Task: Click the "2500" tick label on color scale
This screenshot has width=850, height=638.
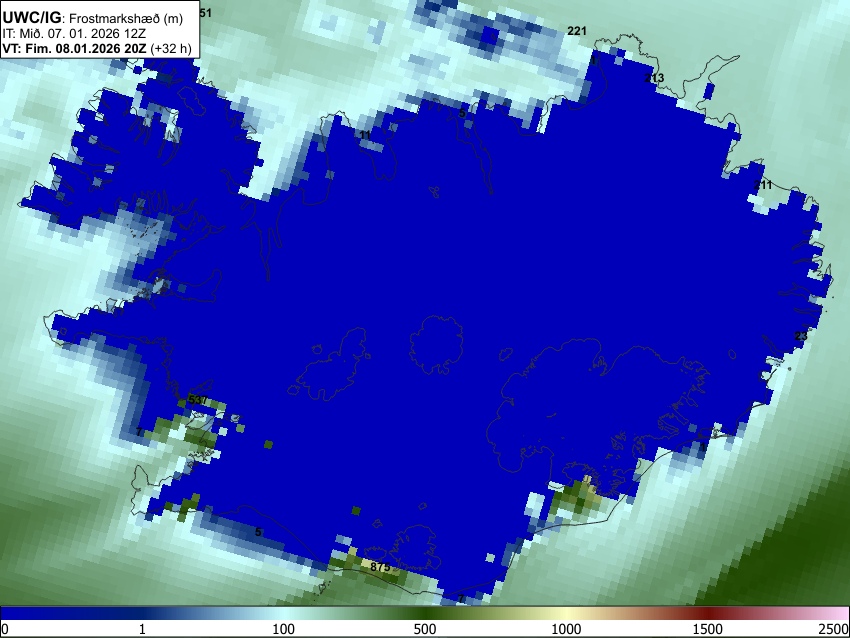Action: coord(834,629)
